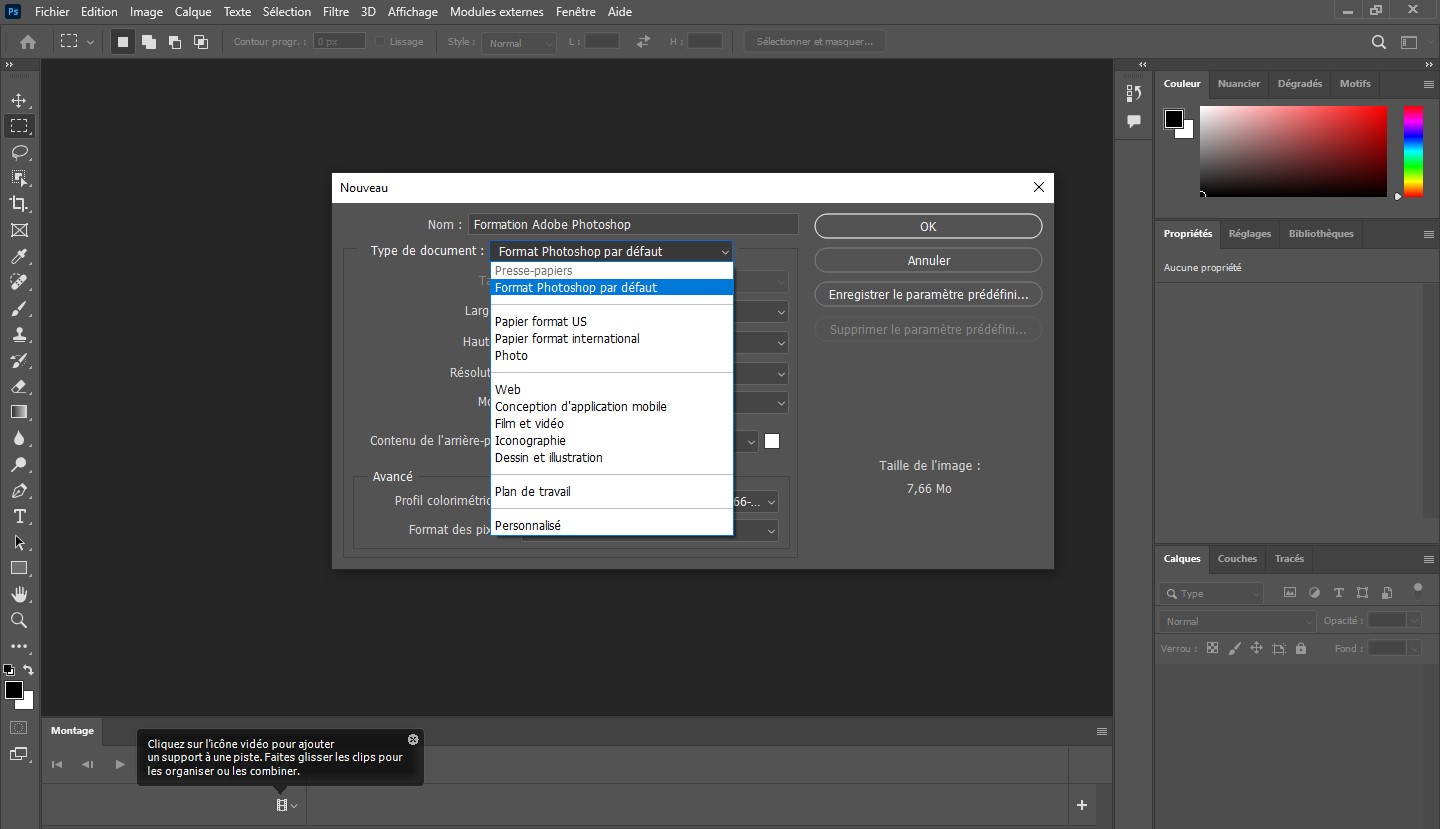Toggle layer filtering switch in Calques panel
1440x829 pixels.
point(1417,588)
